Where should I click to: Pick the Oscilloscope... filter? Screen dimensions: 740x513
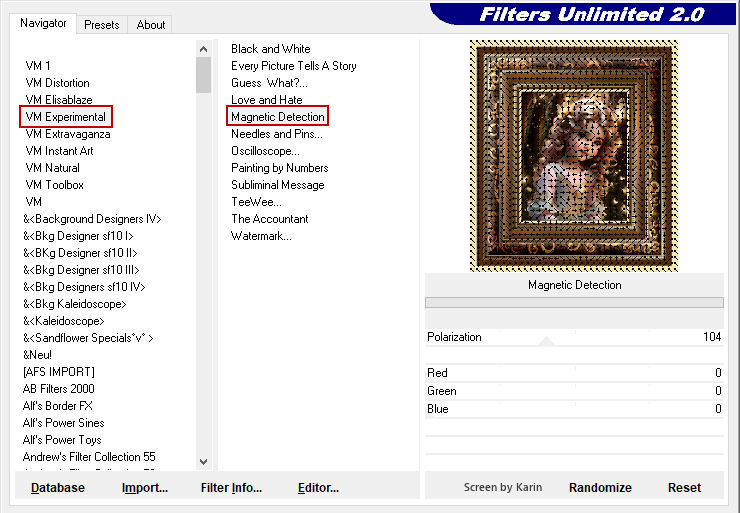coord(267,151)
